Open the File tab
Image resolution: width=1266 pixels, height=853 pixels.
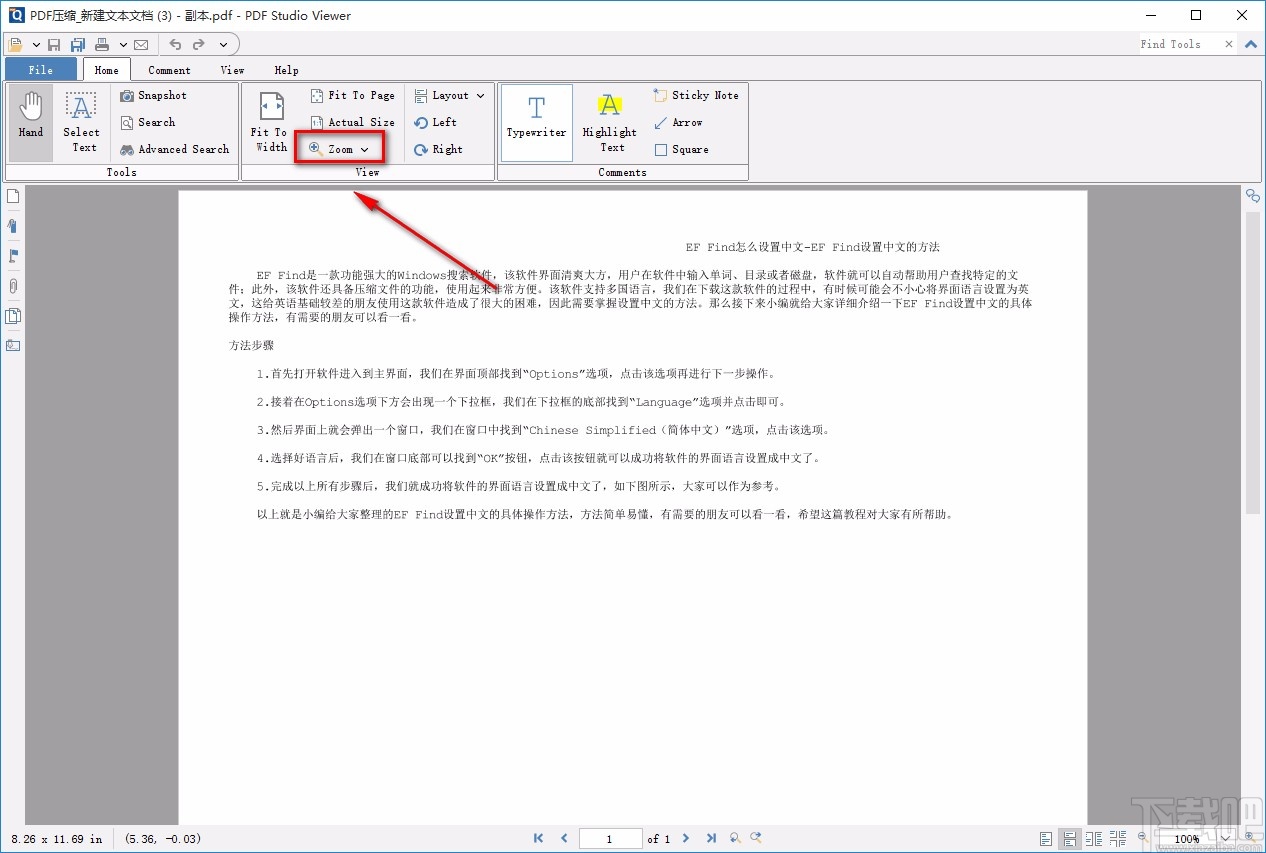pos(41,70)
